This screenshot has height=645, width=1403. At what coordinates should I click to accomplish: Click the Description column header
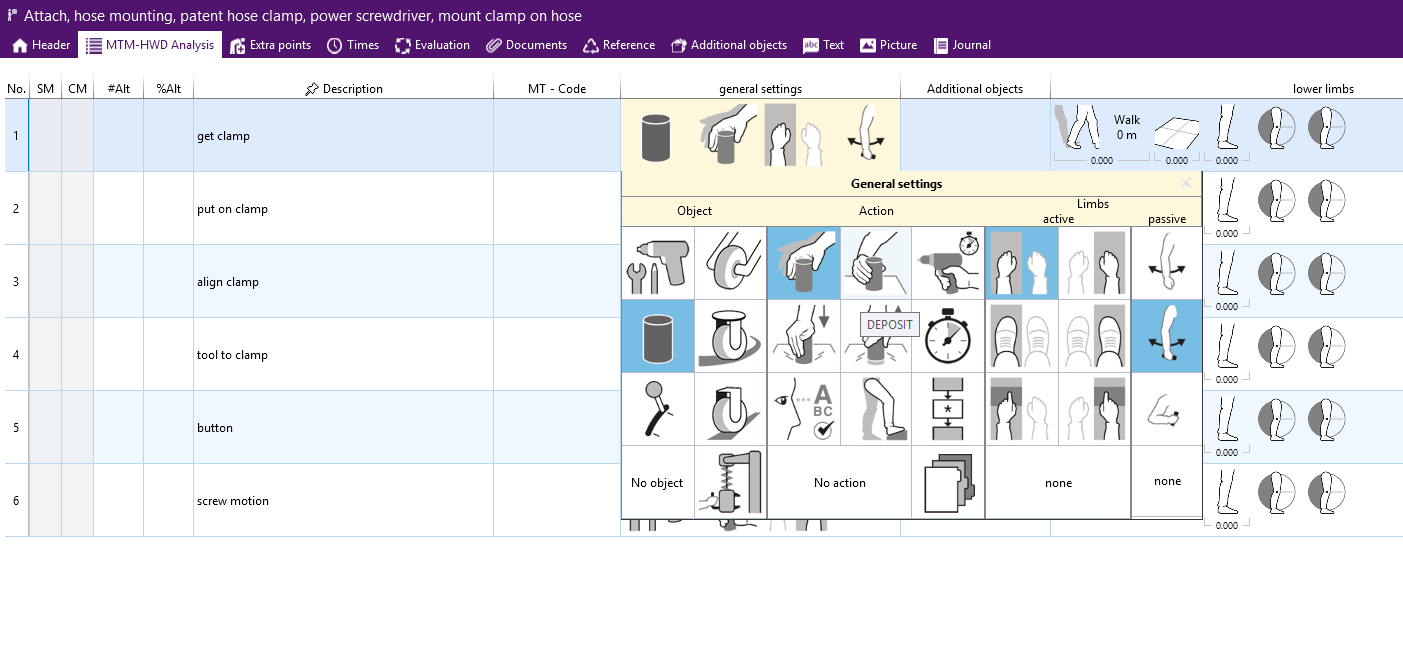pos(343,89)
